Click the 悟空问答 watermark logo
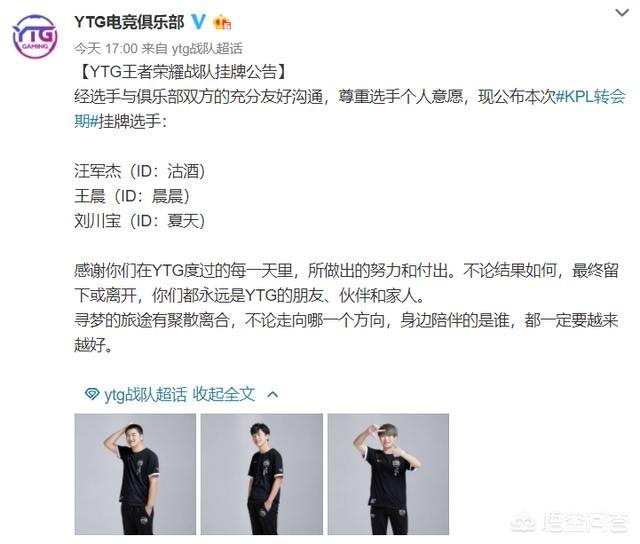 569,522
